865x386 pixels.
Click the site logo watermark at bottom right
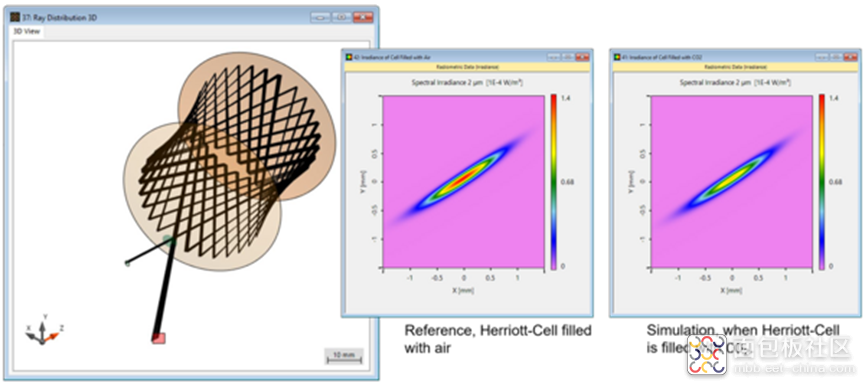[708, 354]
